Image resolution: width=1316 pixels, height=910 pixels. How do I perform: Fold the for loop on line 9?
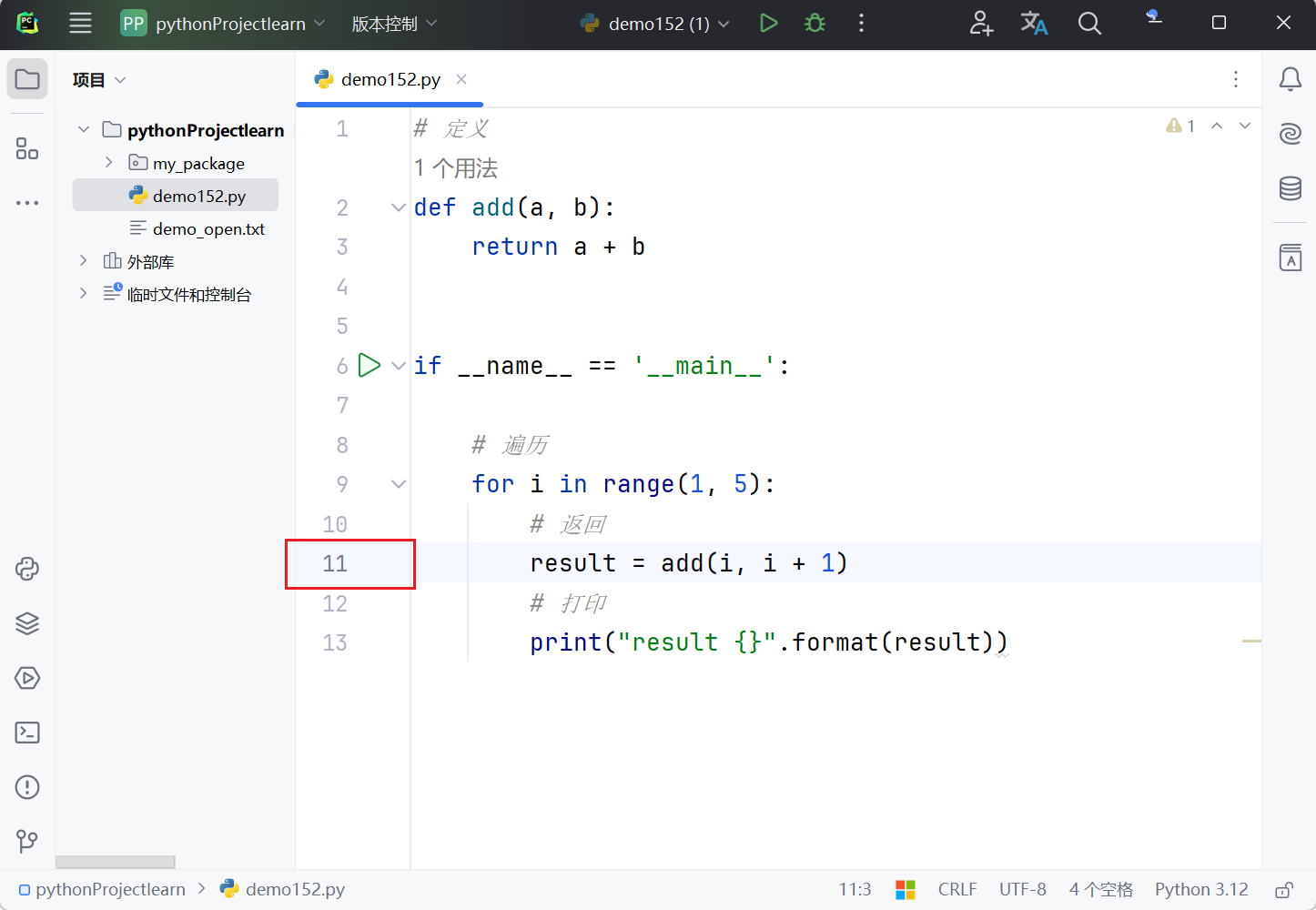tap(399, 484)
